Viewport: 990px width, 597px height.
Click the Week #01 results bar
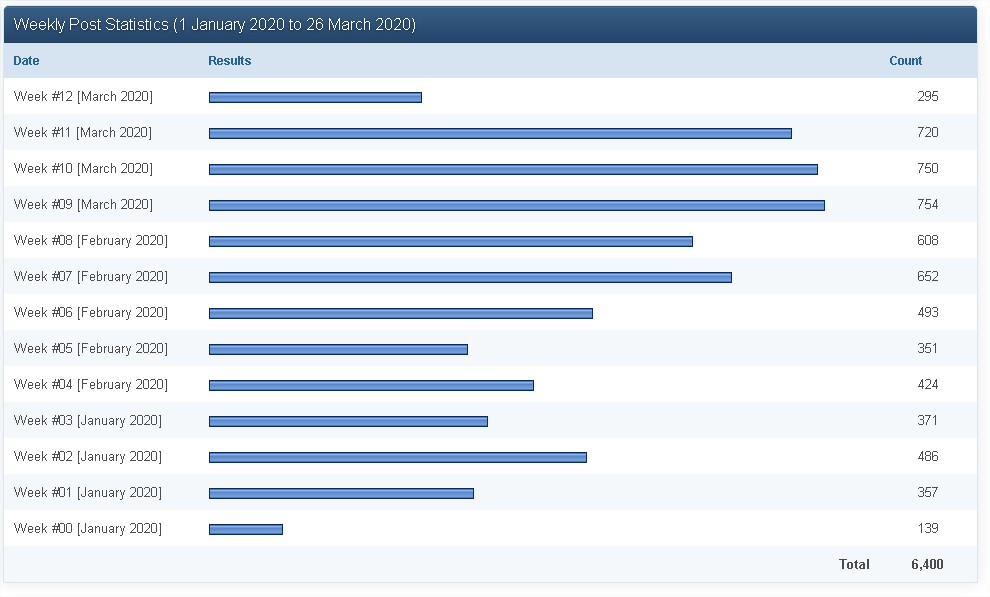coord(341,493)
